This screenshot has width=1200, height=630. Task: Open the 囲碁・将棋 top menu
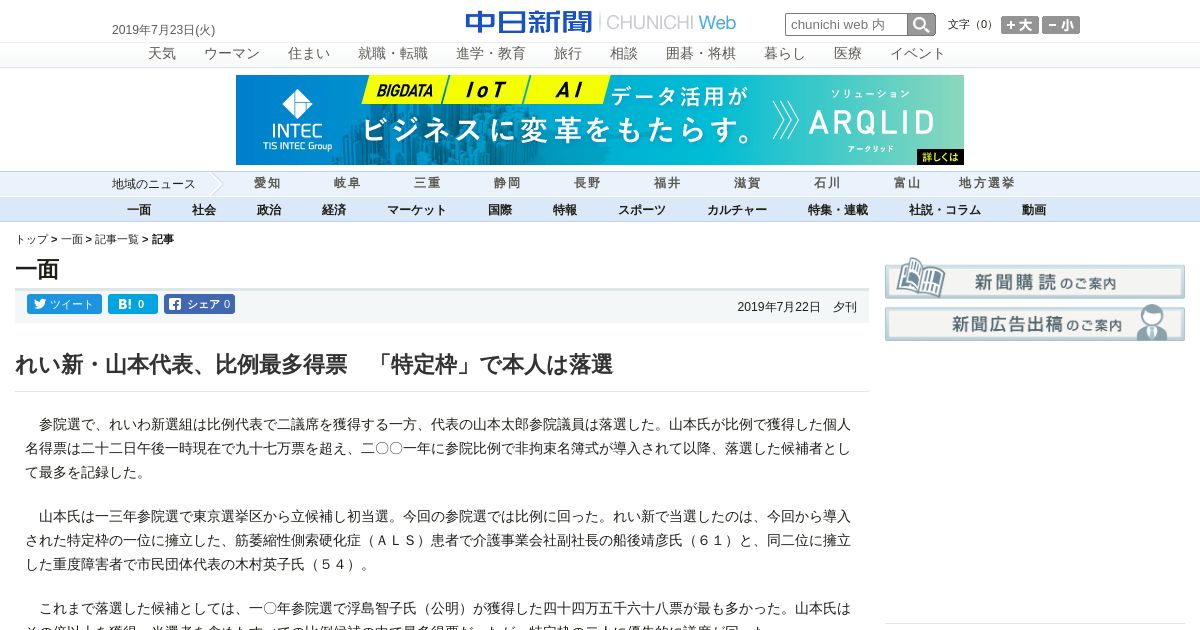701,54
